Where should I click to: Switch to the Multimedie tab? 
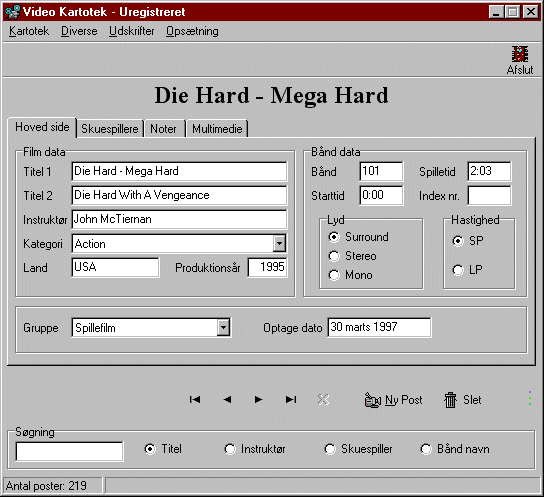point(217,129)
